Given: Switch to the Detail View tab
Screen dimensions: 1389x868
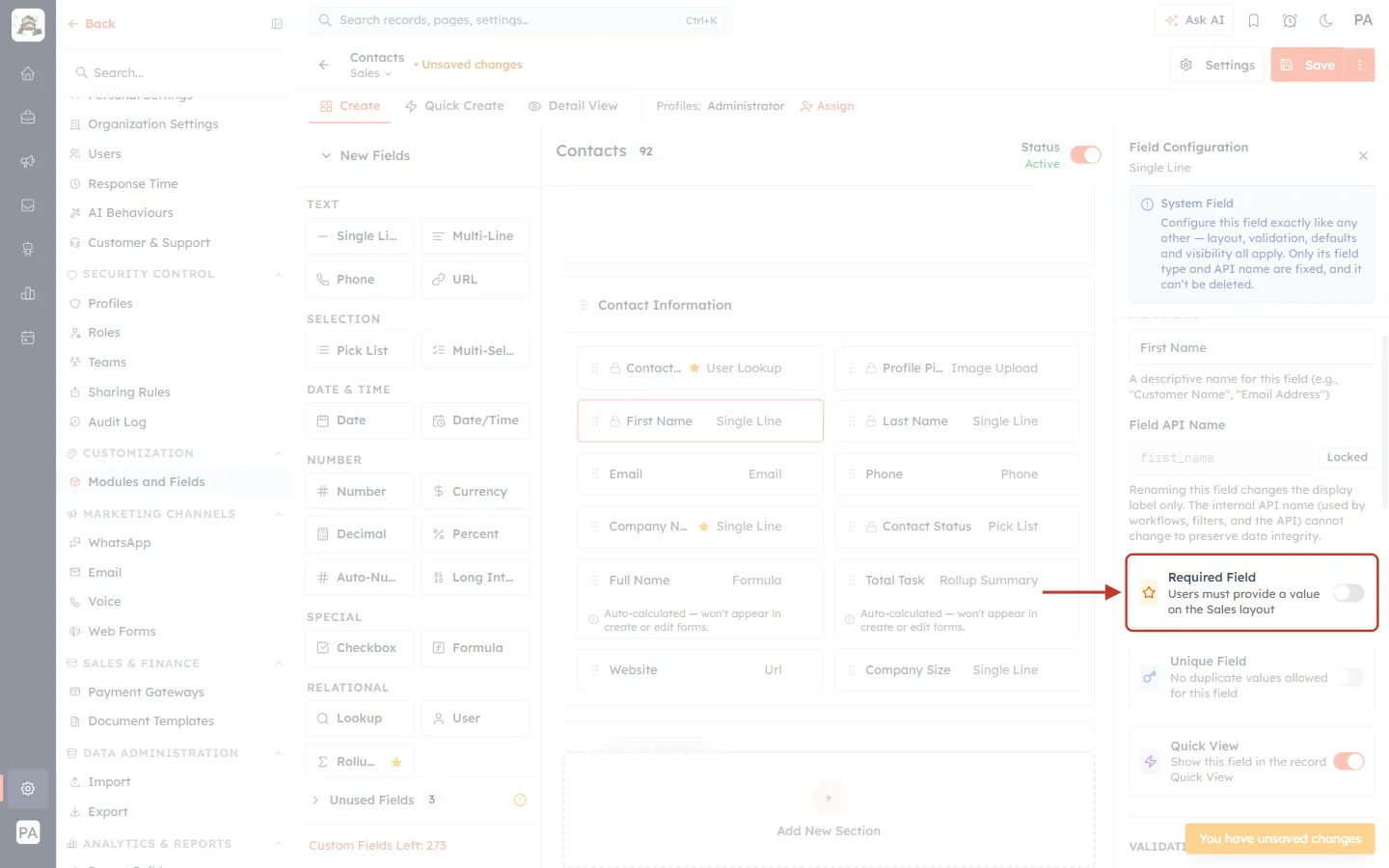Looking at the screenshot, I should [x=573, y=106].
